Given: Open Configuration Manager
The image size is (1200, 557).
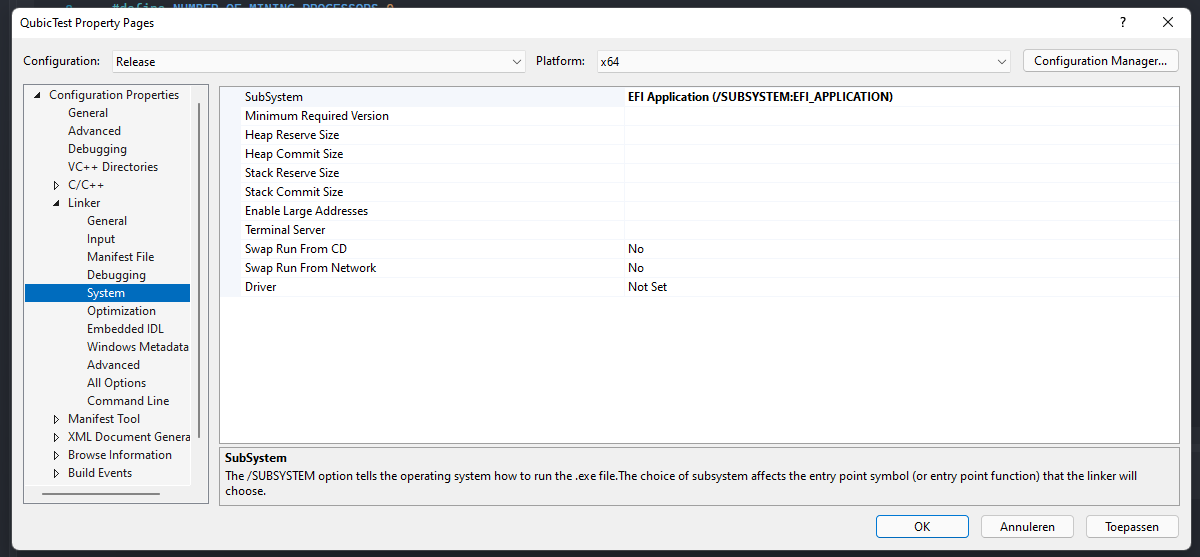Looking at the screenshot, I should pyautogui.click(x=1100, y=61).
